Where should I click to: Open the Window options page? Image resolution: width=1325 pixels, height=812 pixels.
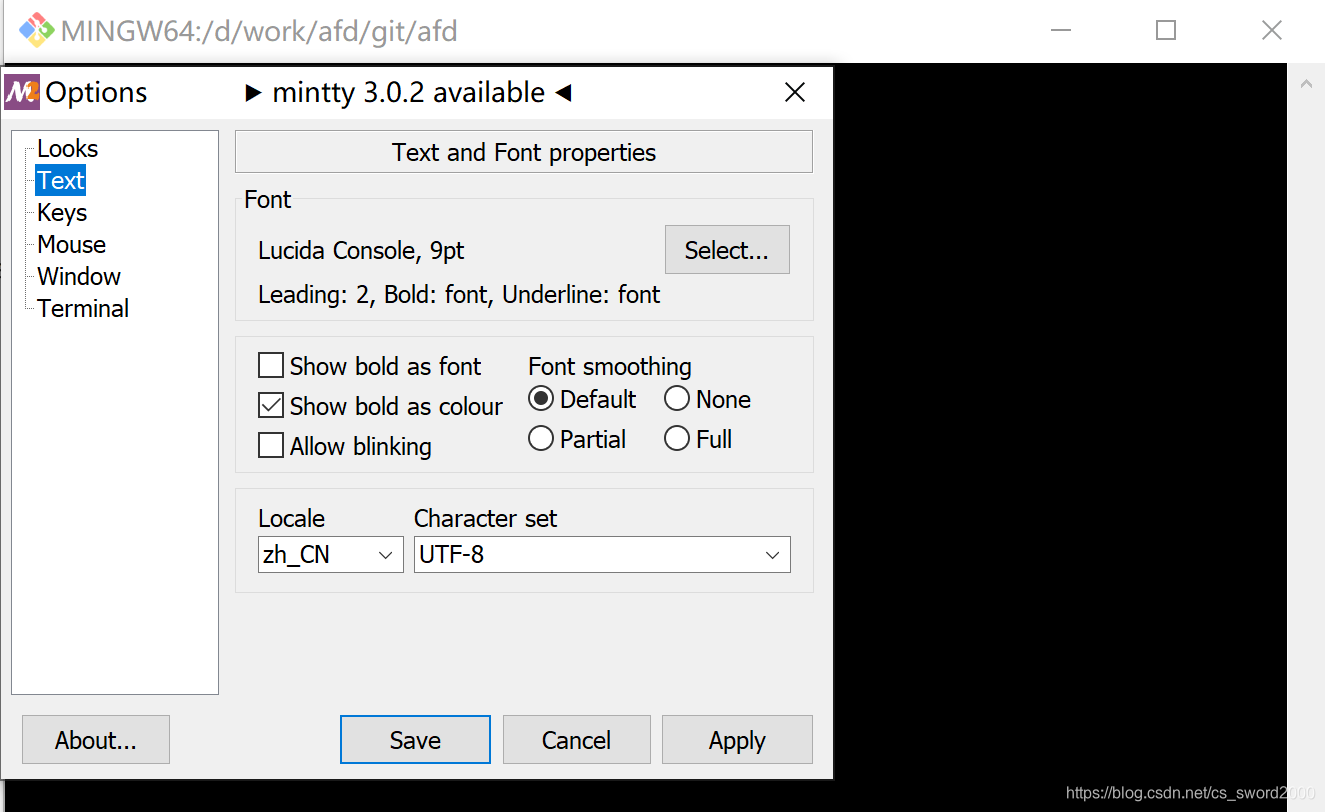(x=79, y=277)
